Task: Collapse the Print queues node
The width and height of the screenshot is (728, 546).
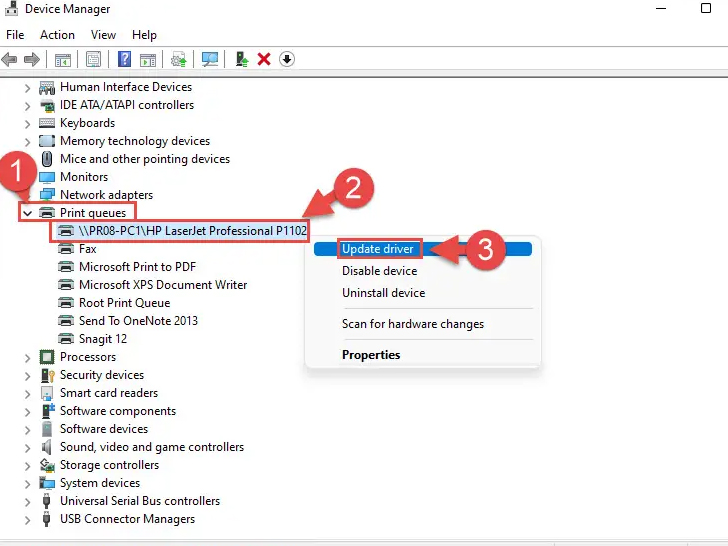Action: [28, 213]
